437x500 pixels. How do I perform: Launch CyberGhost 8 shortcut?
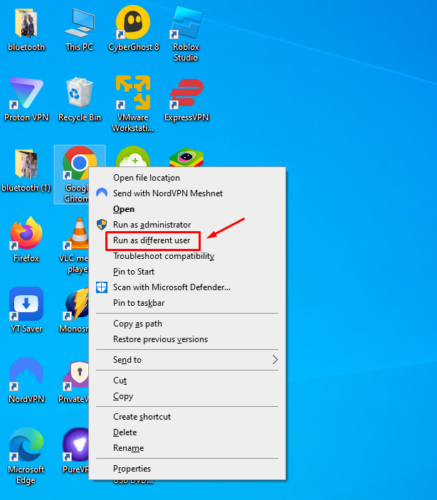(x=133, y=22)
